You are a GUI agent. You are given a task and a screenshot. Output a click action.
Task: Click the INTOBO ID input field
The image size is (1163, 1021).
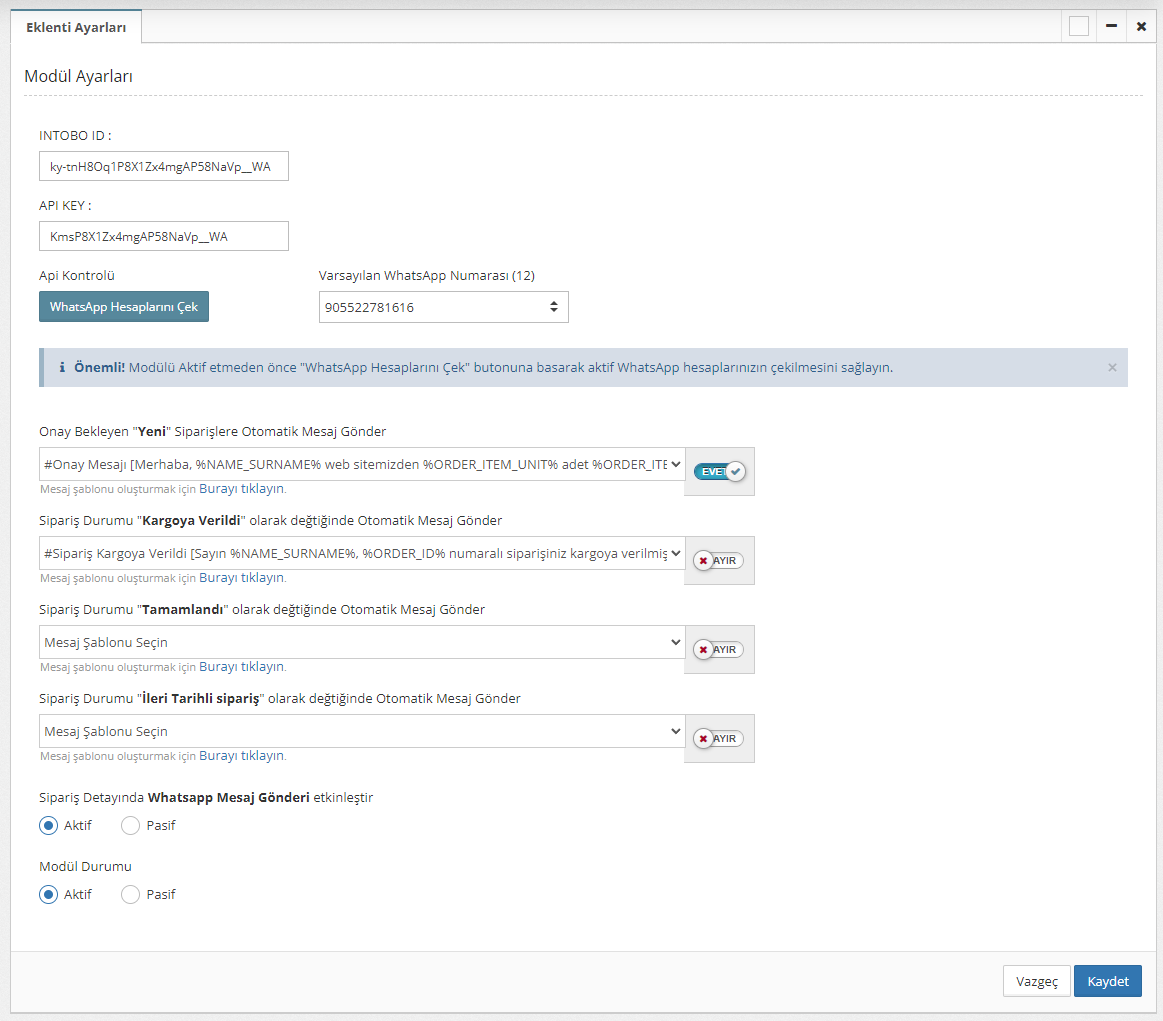click(x=163, y=166)
